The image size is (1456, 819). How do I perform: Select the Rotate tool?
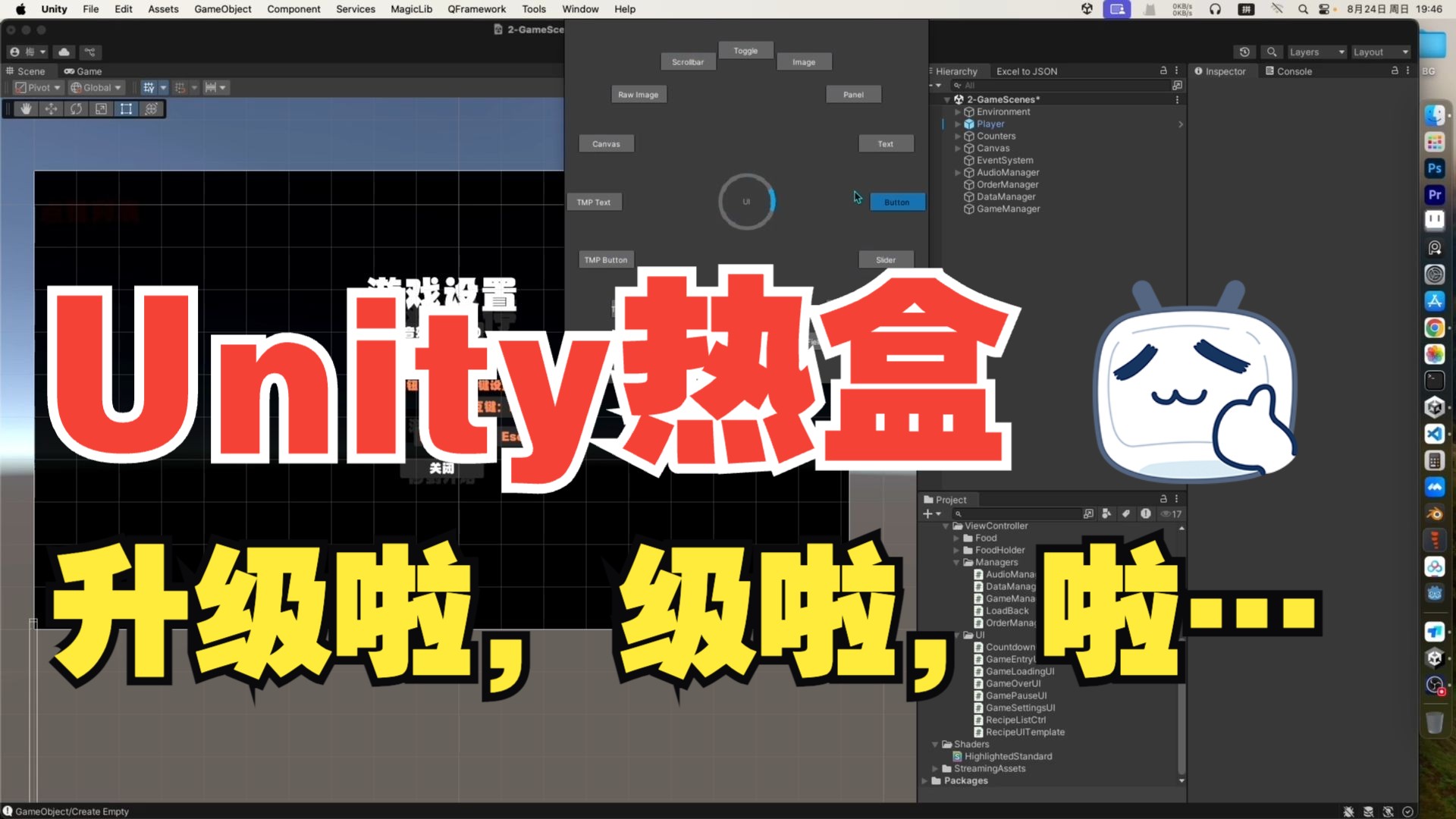click(x=76, y=109)
